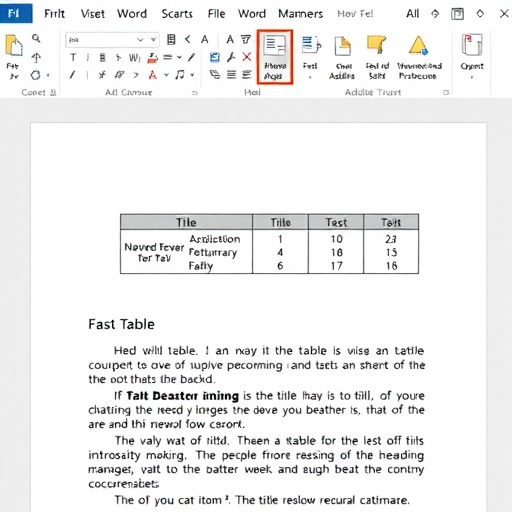The width and height of the screenshot is (512, 512).
Task: Click the diagonal pen icon in middle row
Action: (191, 57)
